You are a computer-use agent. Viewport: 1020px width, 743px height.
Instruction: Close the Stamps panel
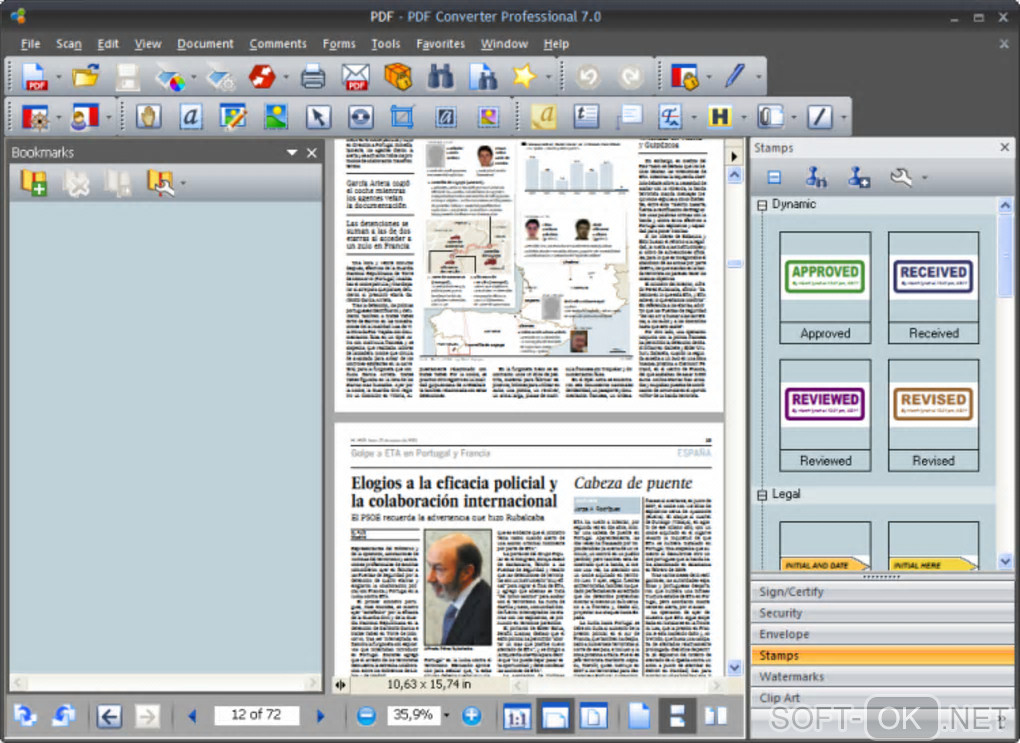coord(1004,148)
